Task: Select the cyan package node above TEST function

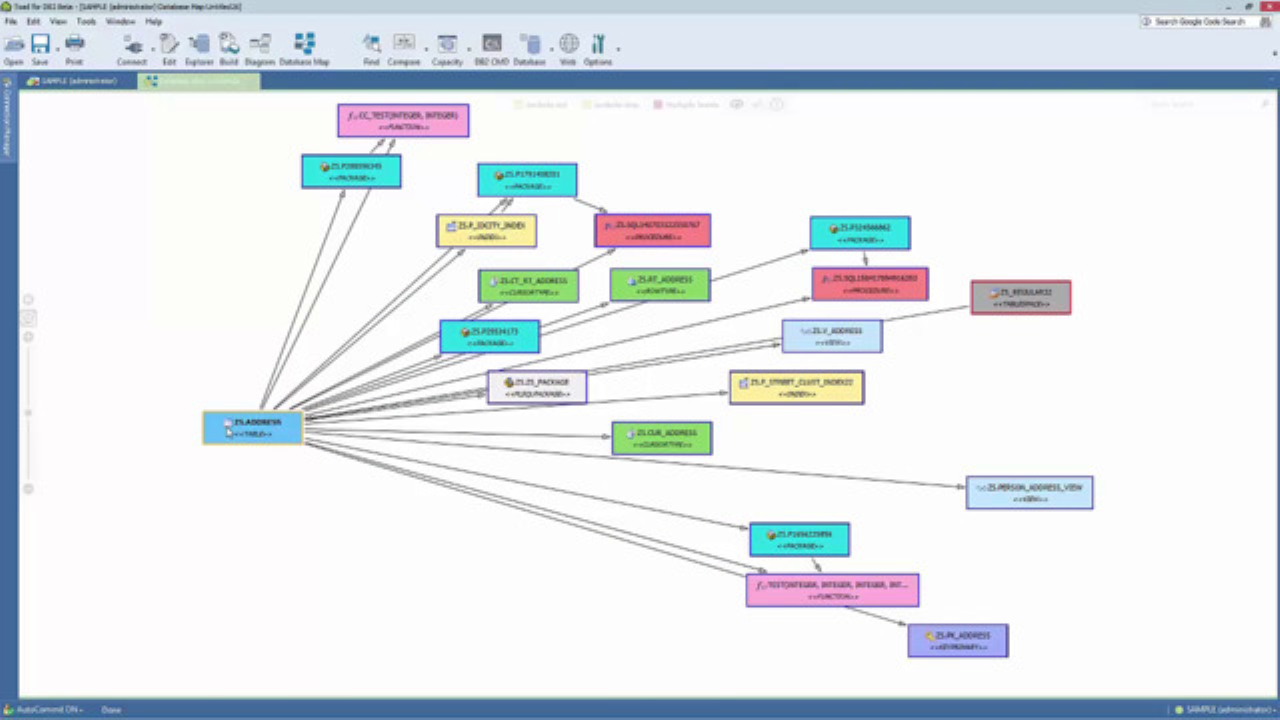Action: (x=800, y=539)
